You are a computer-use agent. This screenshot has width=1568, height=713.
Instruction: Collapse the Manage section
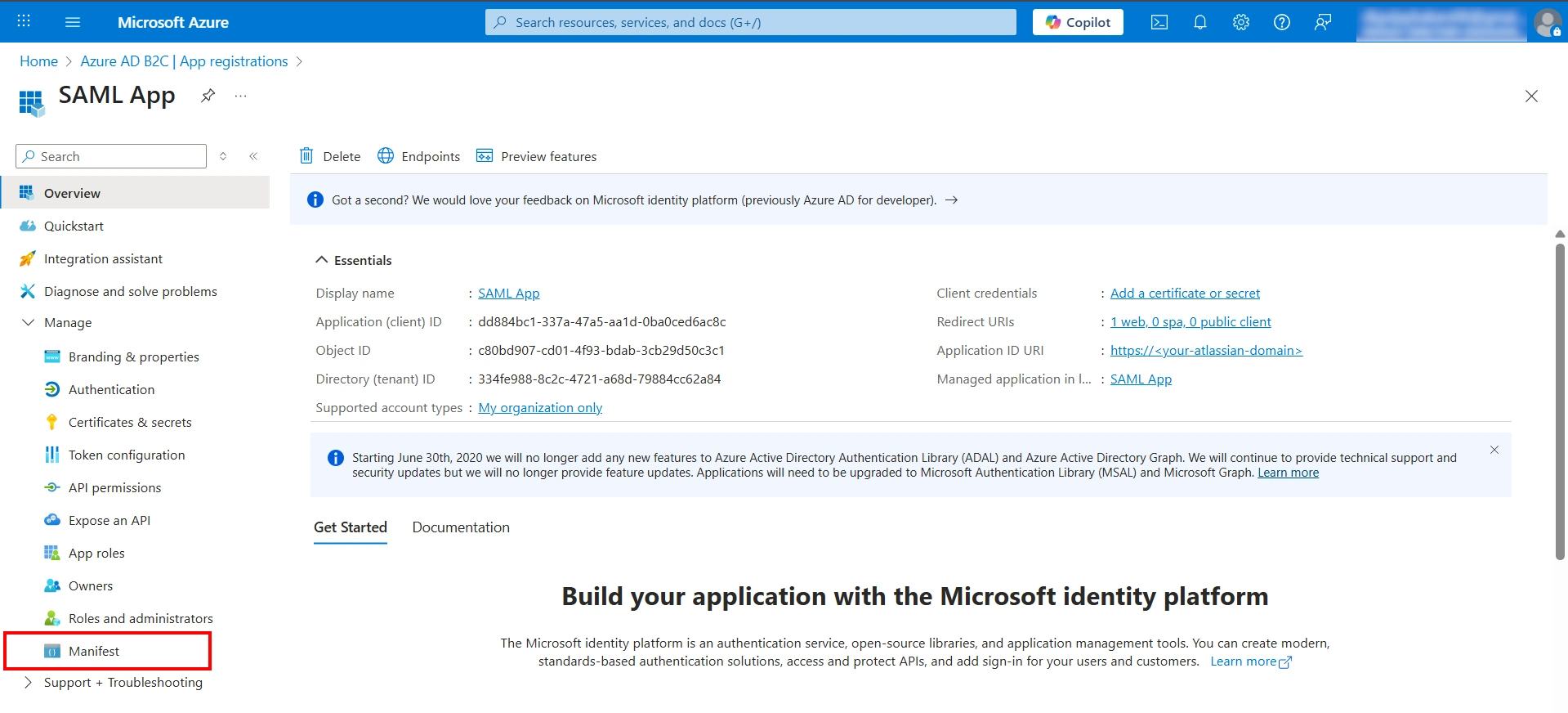tap(28, 323)
